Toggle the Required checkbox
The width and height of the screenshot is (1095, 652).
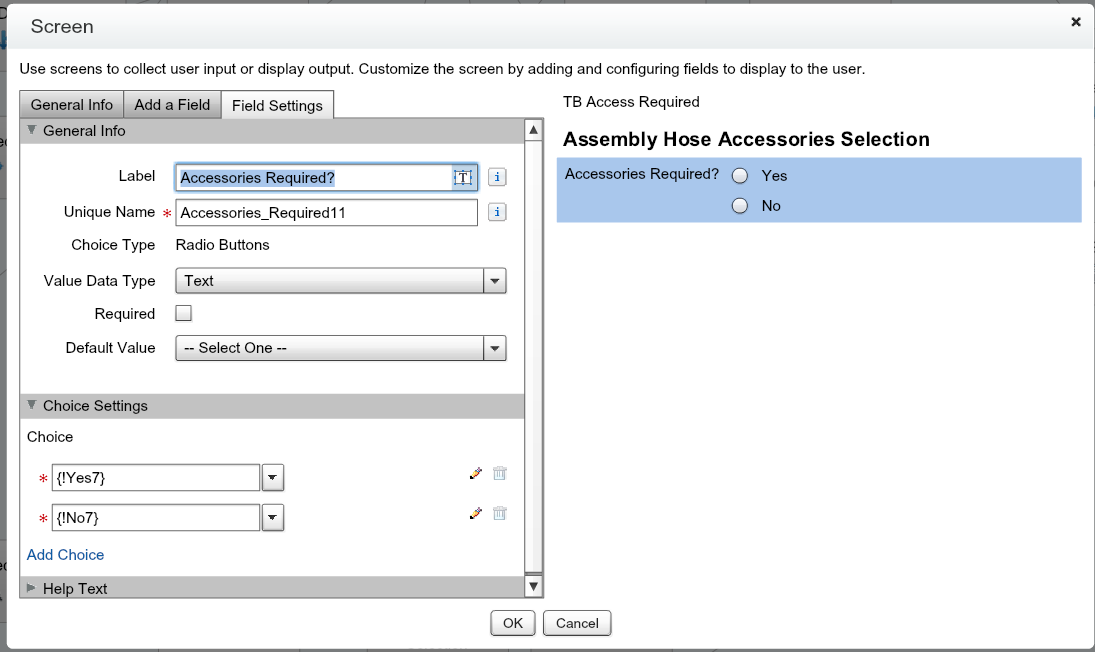click(183, 313)
